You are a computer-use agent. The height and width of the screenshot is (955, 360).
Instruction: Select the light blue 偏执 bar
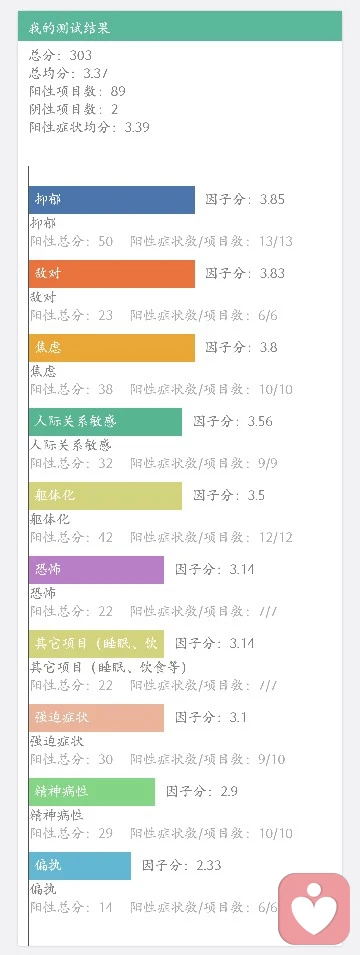point(80,865)
